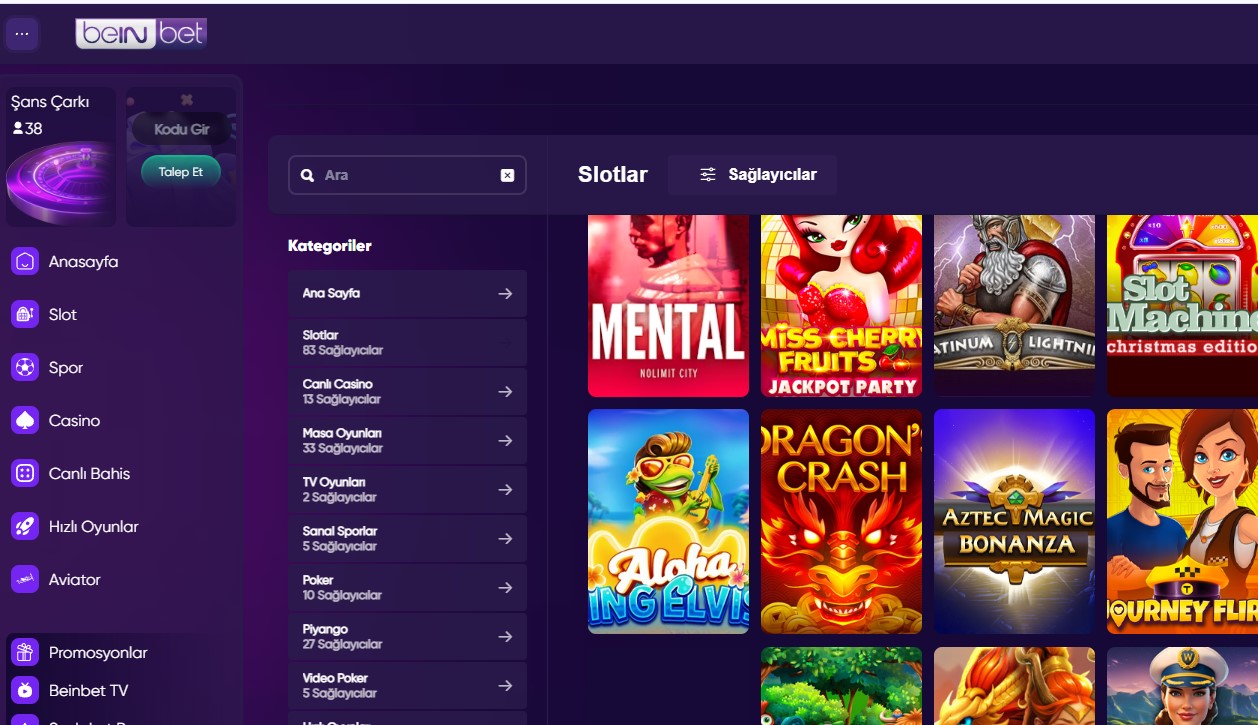The width and height of the screenshot is (1258, 725).
Task: Click the Promosyonlar gift icon
Action: point(25,653)
